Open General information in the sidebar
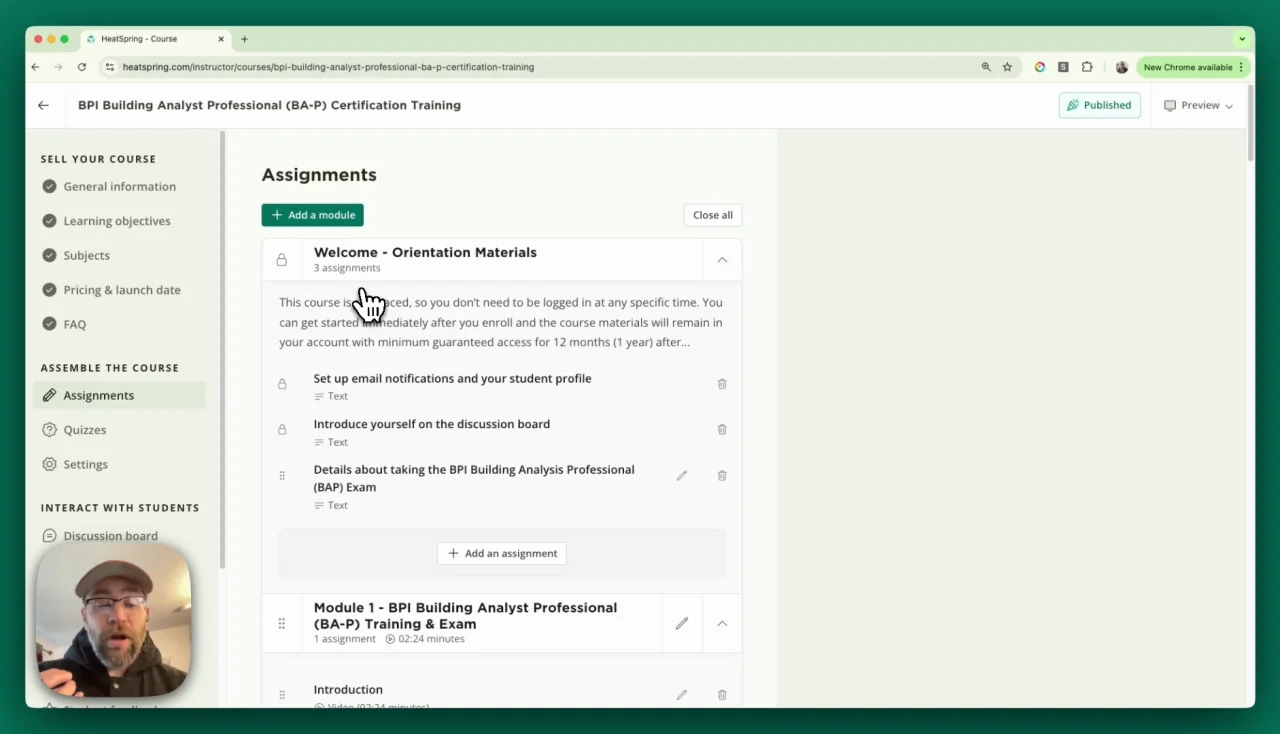 point(119,187)
